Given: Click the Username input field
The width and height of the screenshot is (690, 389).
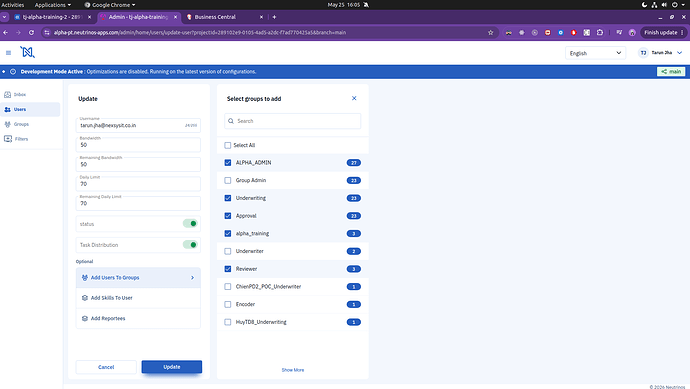Looking at the screenshot, I should 138,125.
